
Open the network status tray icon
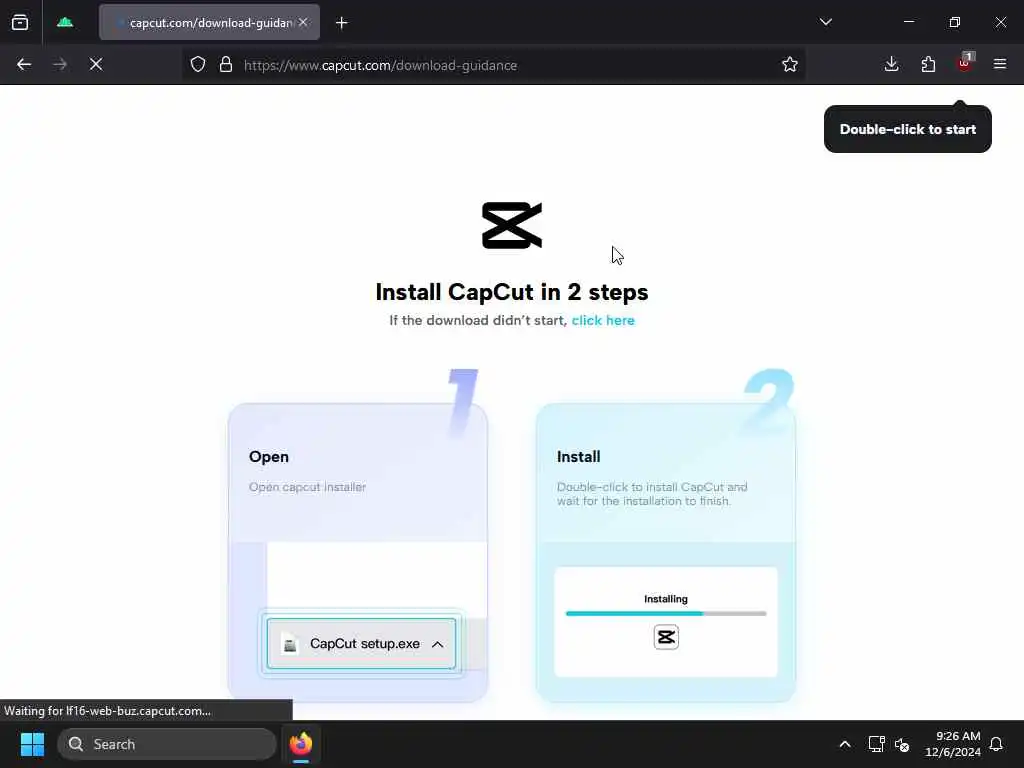click(876, 744)
